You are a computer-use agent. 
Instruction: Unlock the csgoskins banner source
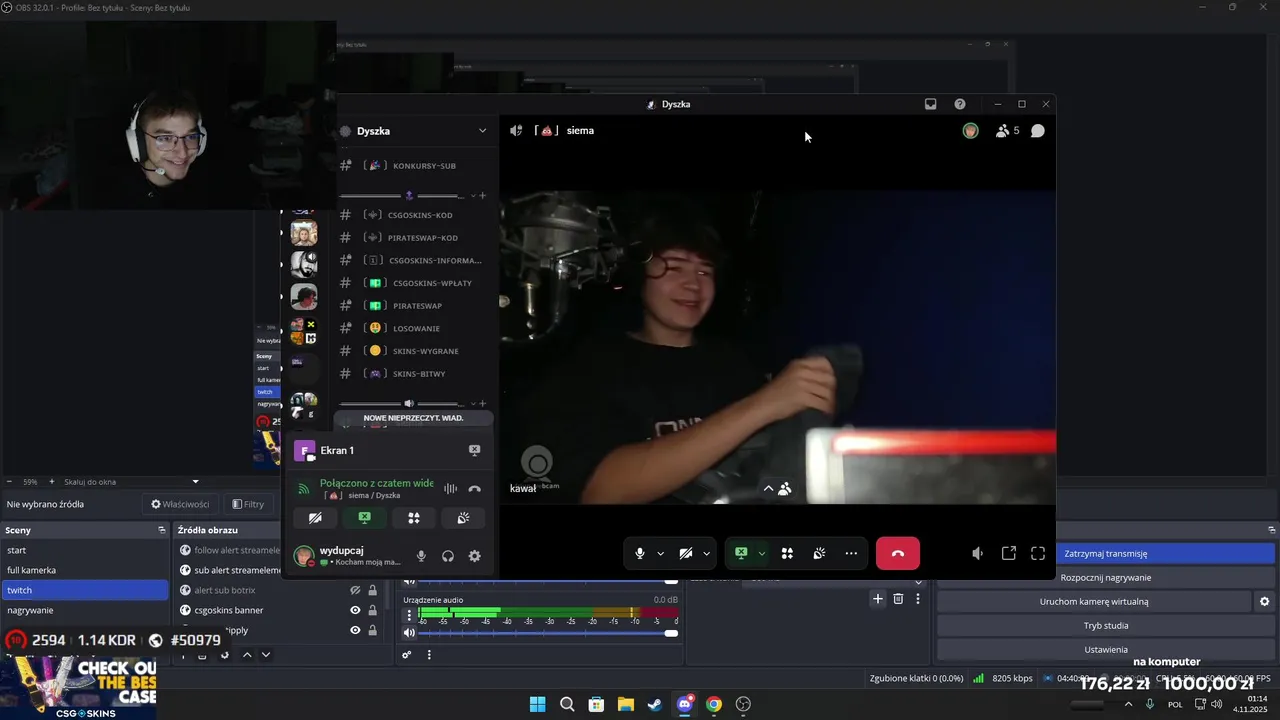(x=373, y=610)
